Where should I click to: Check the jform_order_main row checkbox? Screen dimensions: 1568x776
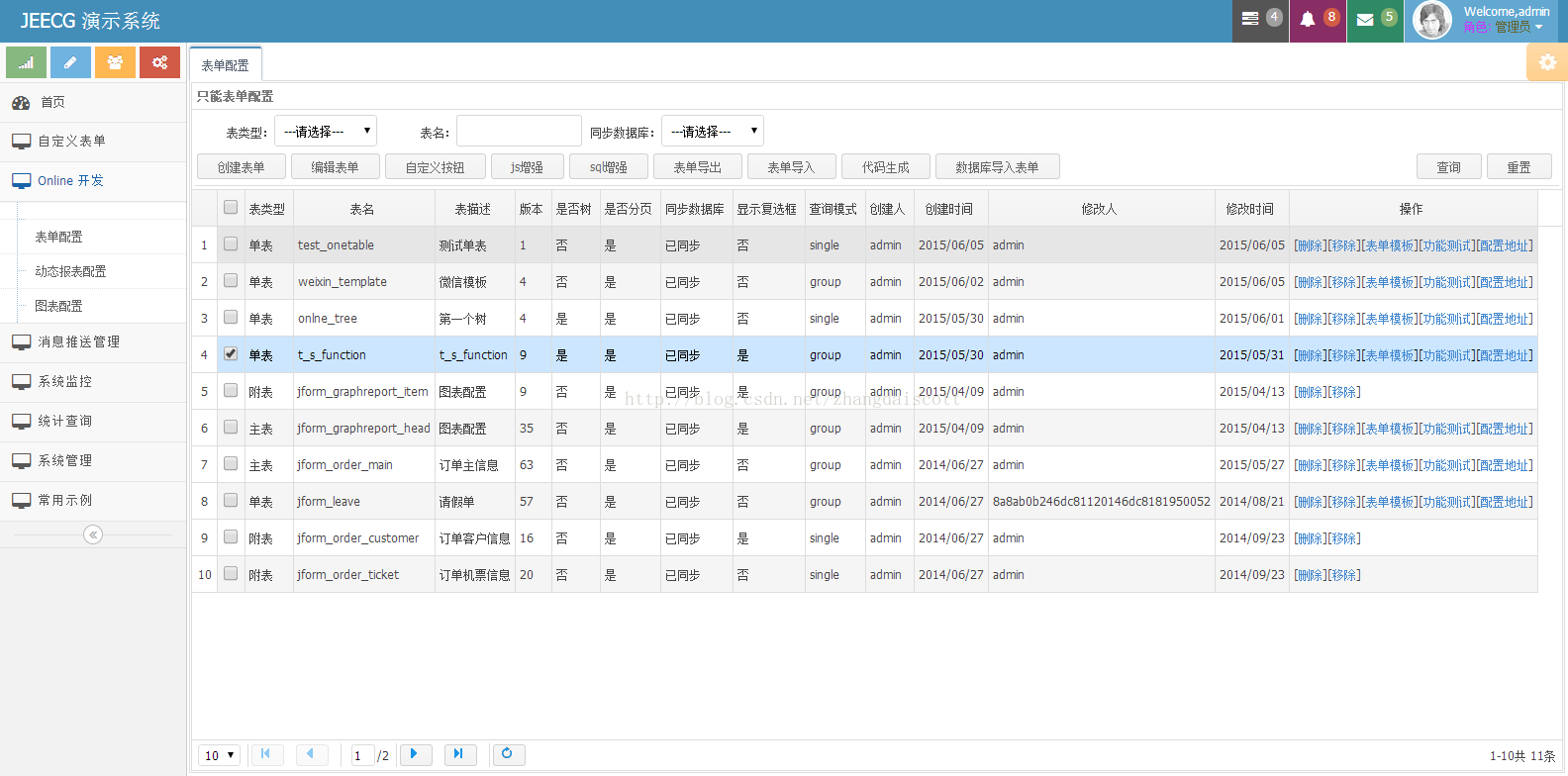[x=231, y=463]
